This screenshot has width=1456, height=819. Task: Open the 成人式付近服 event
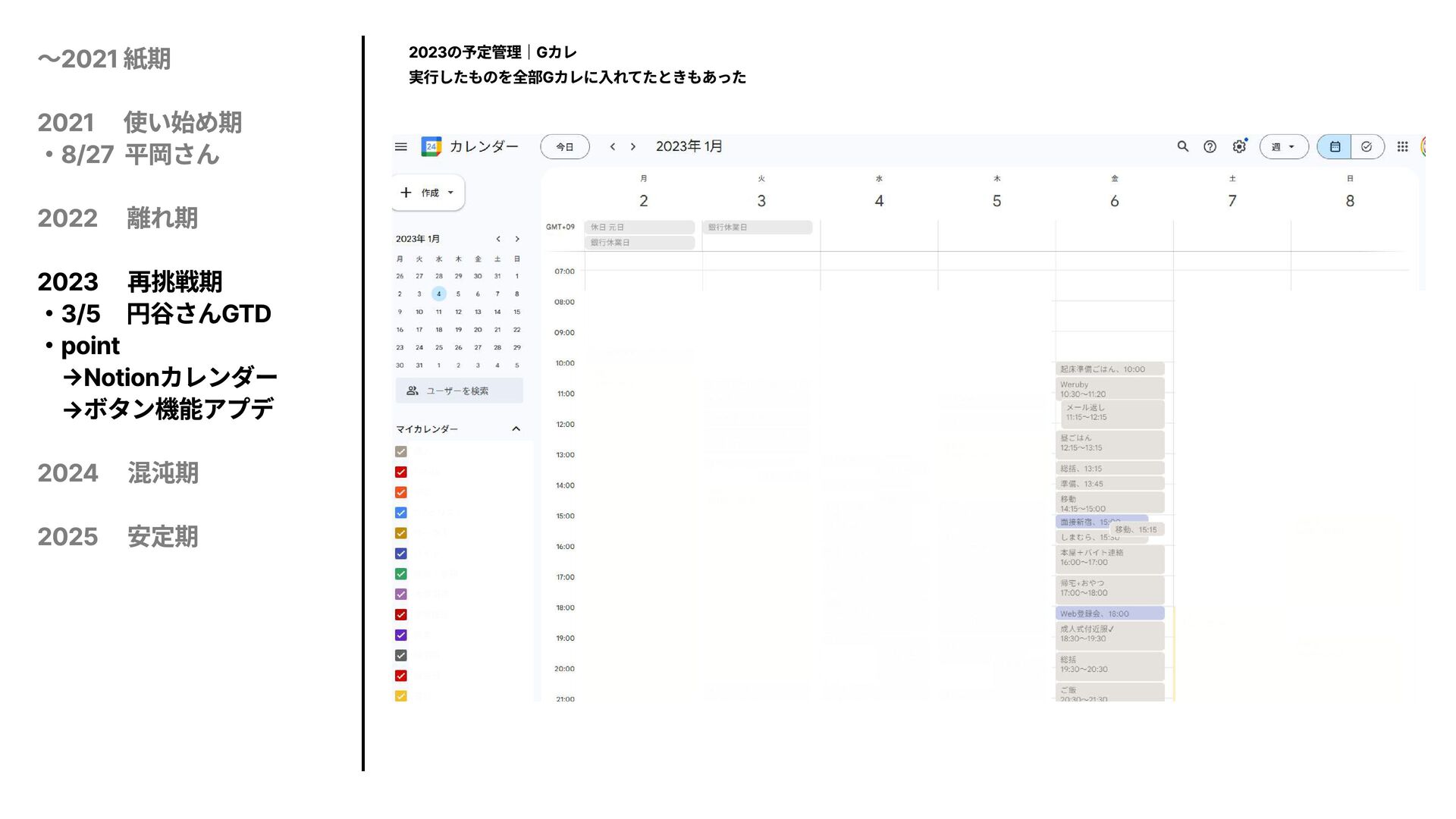pyautogui.click(x=1109, y=635)
